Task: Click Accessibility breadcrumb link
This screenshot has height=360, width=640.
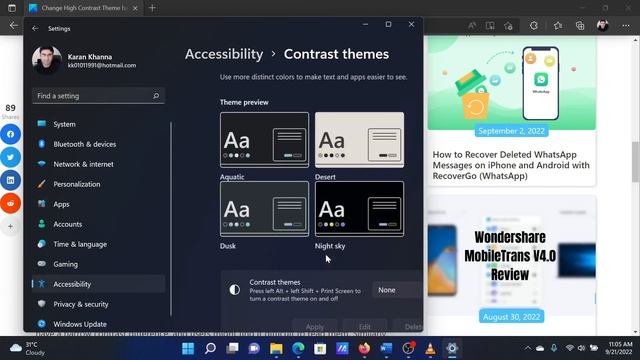Action: pyautogui.click(x=224, y=54)
